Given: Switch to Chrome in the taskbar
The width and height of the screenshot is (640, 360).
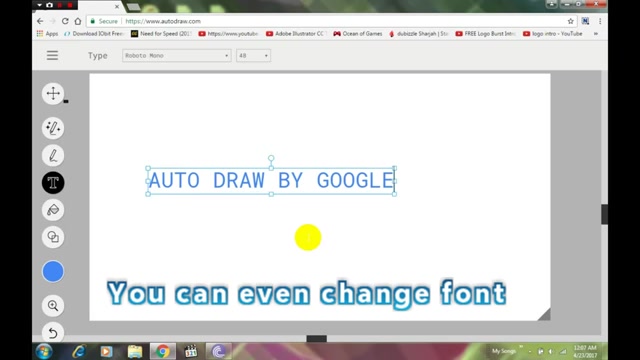Looking at the screenshot, I should [162, 351].
